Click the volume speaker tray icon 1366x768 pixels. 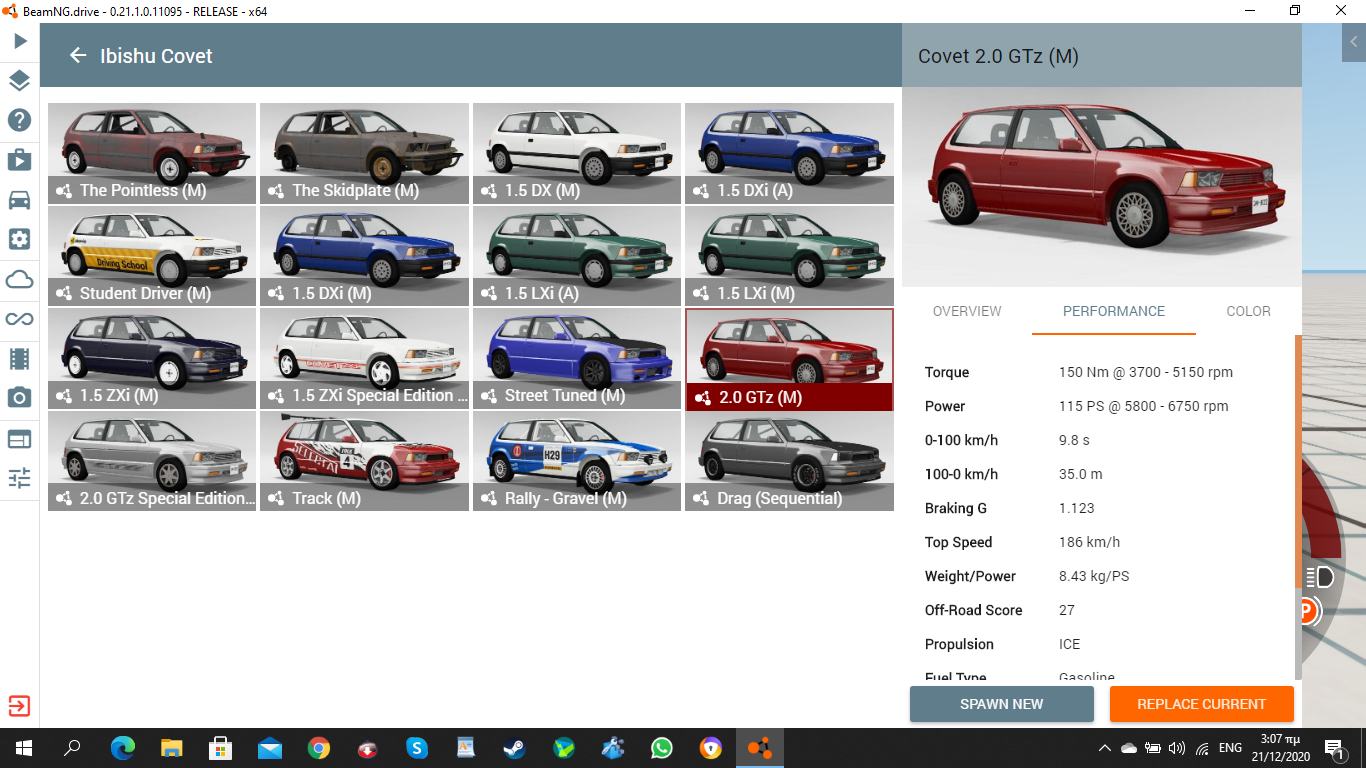[1176, 748]
